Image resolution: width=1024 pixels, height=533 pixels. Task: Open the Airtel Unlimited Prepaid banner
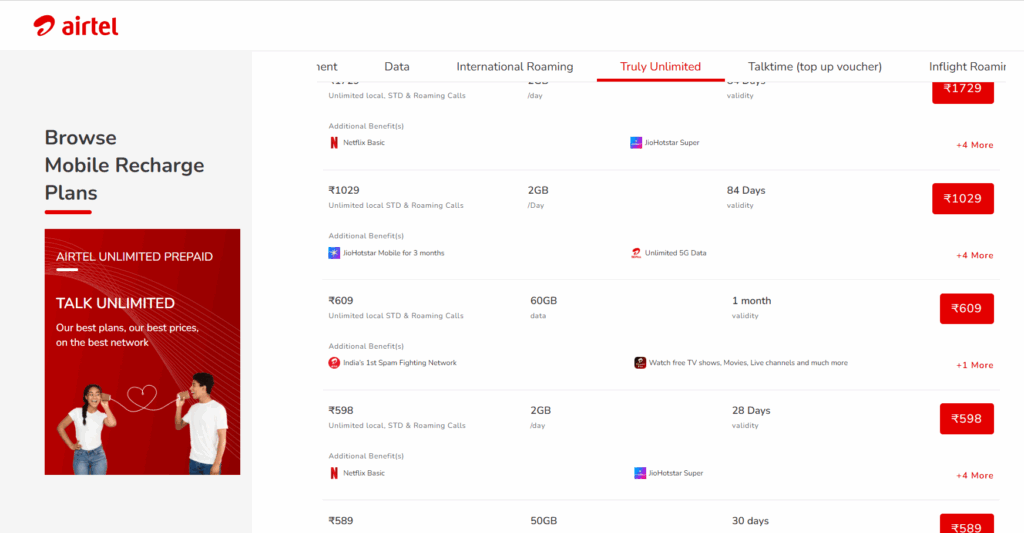click(142, 351)
